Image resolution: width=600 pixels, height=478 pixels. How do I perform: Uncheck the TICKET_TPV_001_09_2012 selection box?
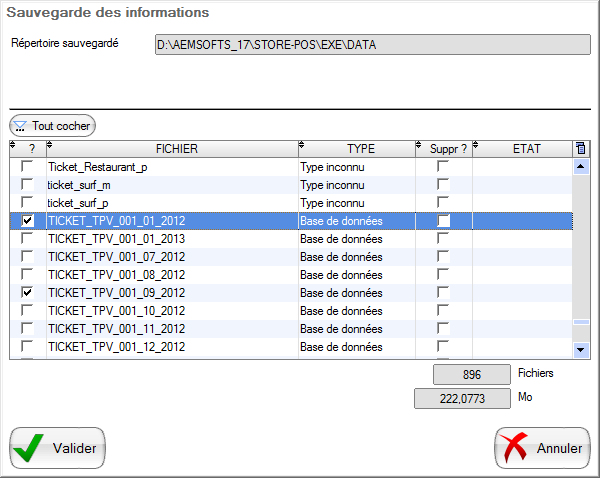(x=28, y=292)
